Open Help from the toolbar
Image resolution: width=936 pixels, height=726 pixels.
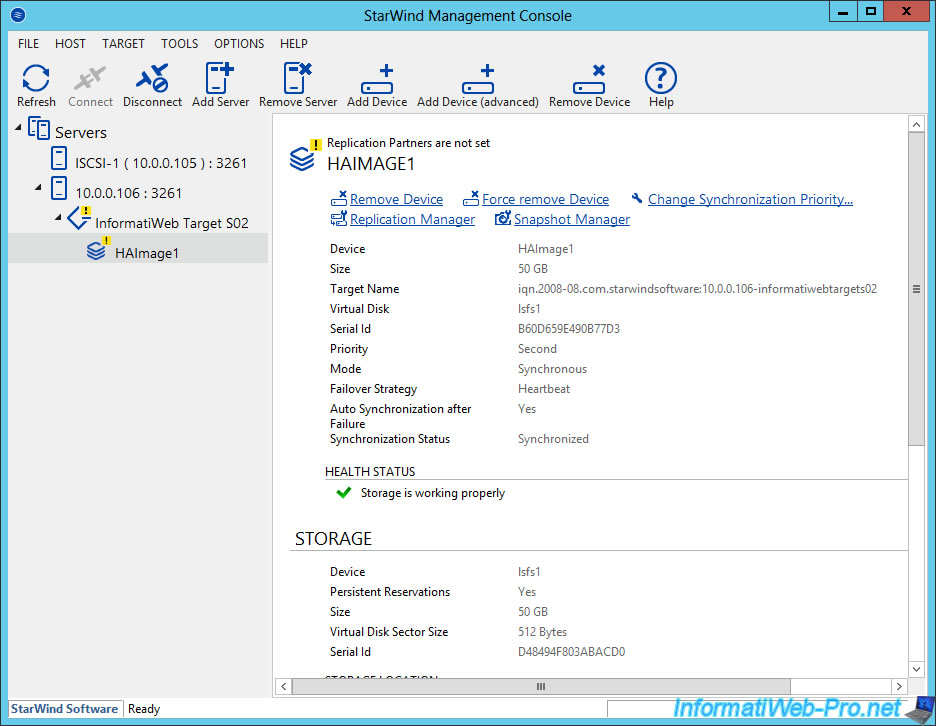coord(661,78)
